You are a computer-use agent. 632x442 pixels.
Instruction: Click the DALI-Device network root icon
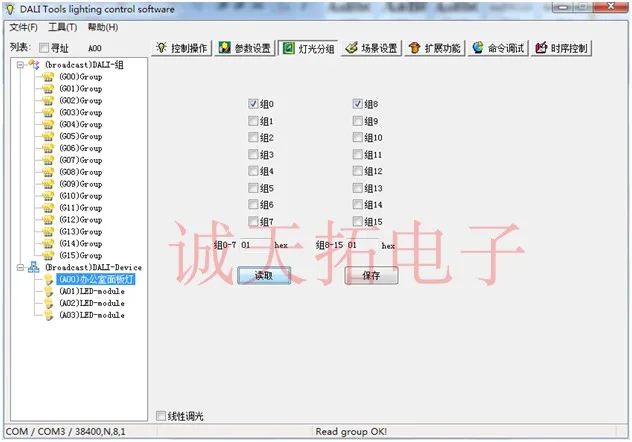point(34,267)
